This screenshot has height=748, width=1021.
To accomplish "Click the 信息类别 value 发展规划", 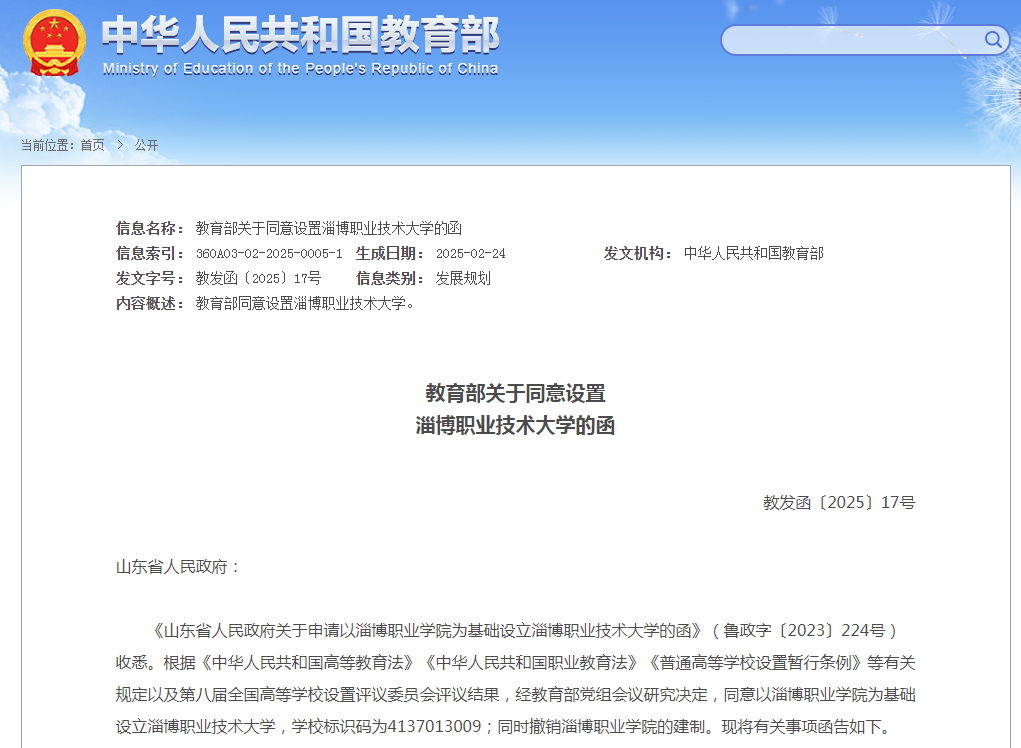I will point(463,279).
